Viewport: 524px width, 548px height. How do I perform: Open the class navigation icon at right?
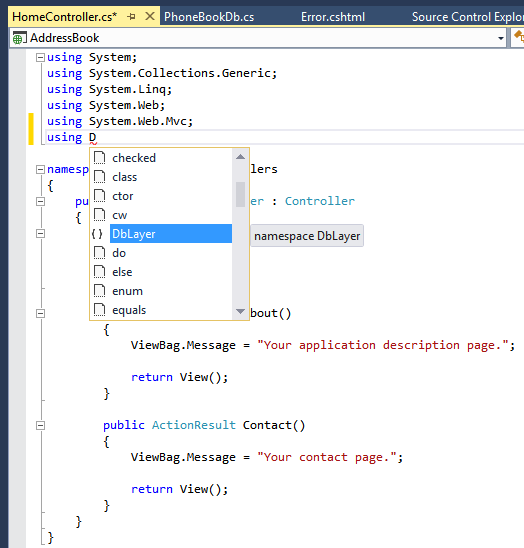point(518,37)
